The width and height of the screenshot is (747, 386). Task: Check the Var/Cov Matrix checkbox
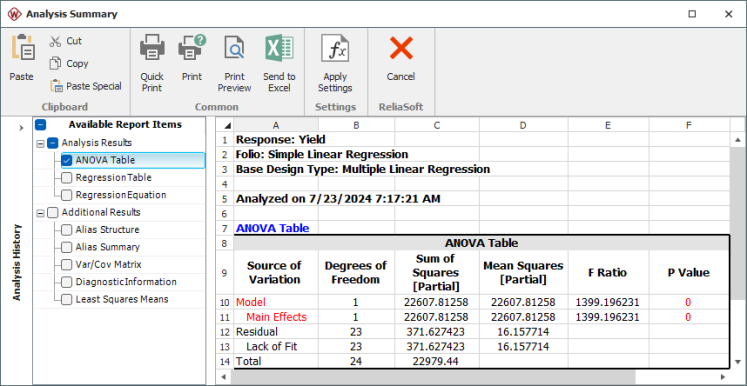coord(67,264)
